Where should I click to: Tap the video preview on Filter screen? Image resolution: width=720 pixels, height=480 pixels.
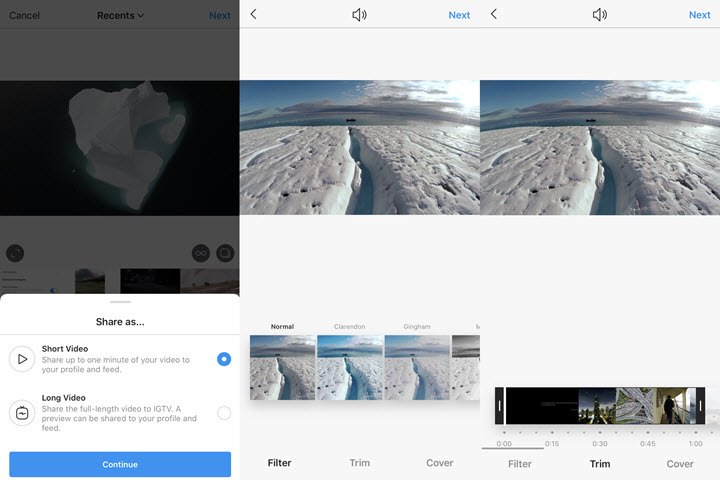[x=360, y=147]
